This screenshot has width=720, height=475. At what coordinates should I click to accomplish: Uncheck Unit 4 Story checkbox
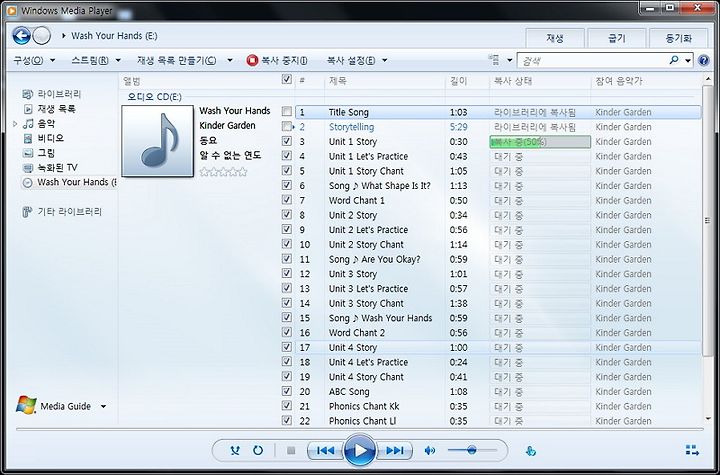click(287, 347)
